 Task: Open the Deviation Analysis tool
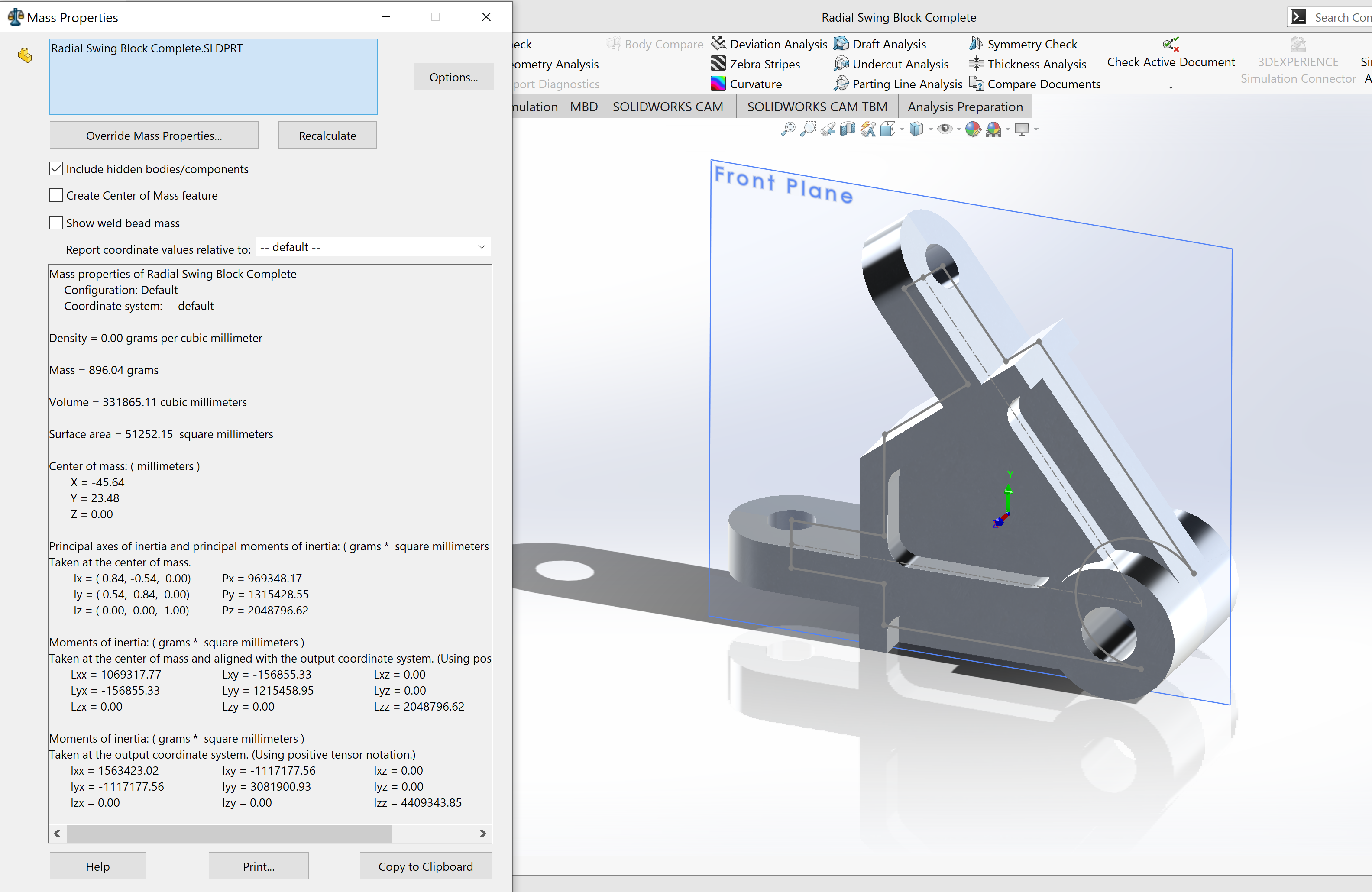click(x=769, y=44)
